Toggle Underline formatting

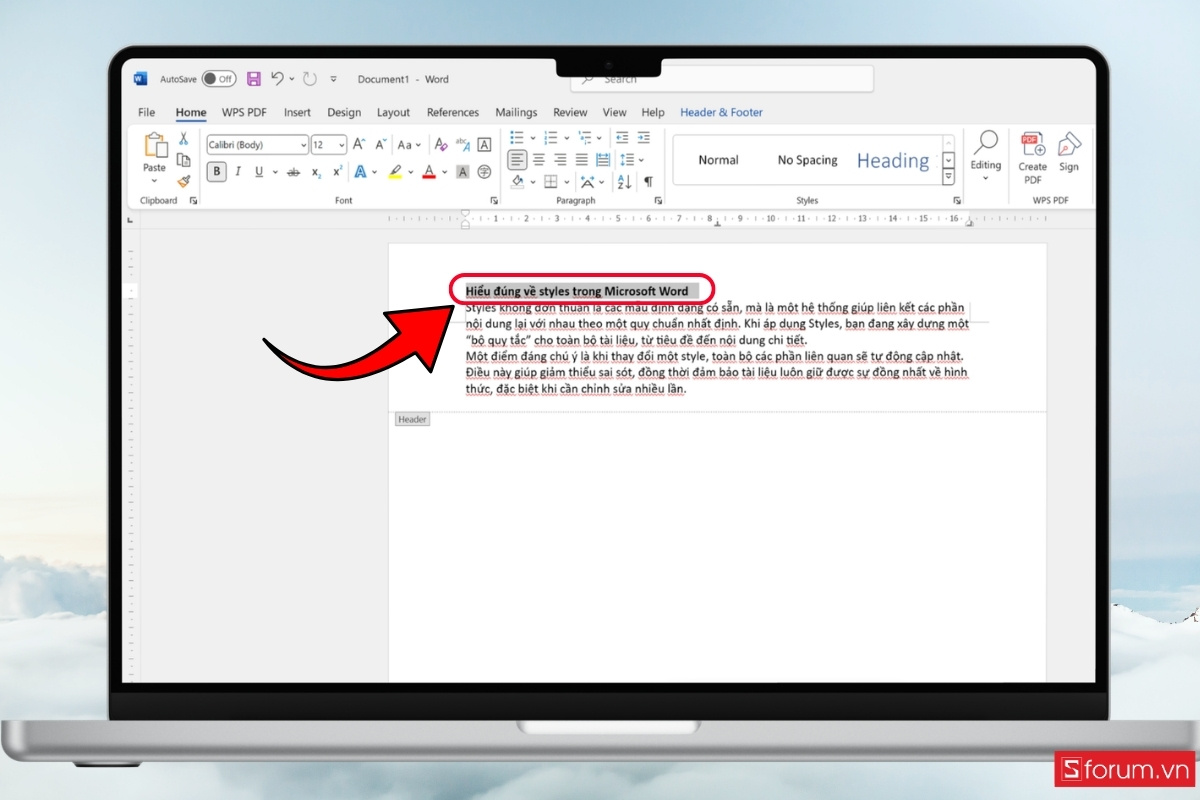coord(259,172)
